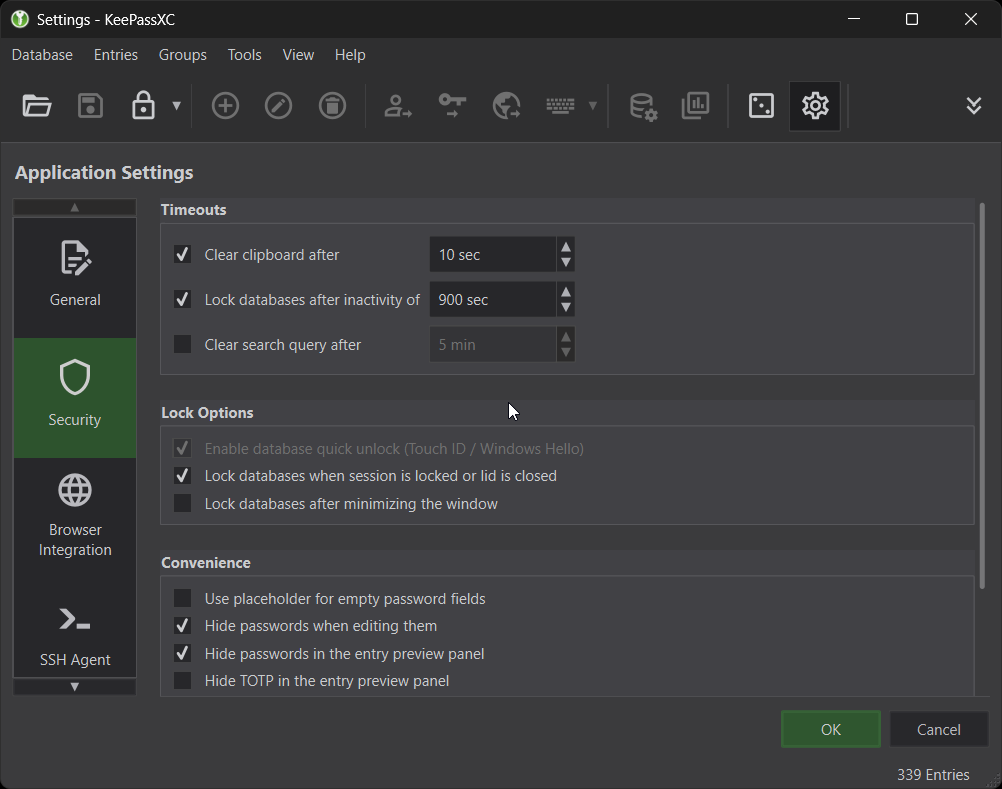Click the 339 Entries status text

coord(933,774)
